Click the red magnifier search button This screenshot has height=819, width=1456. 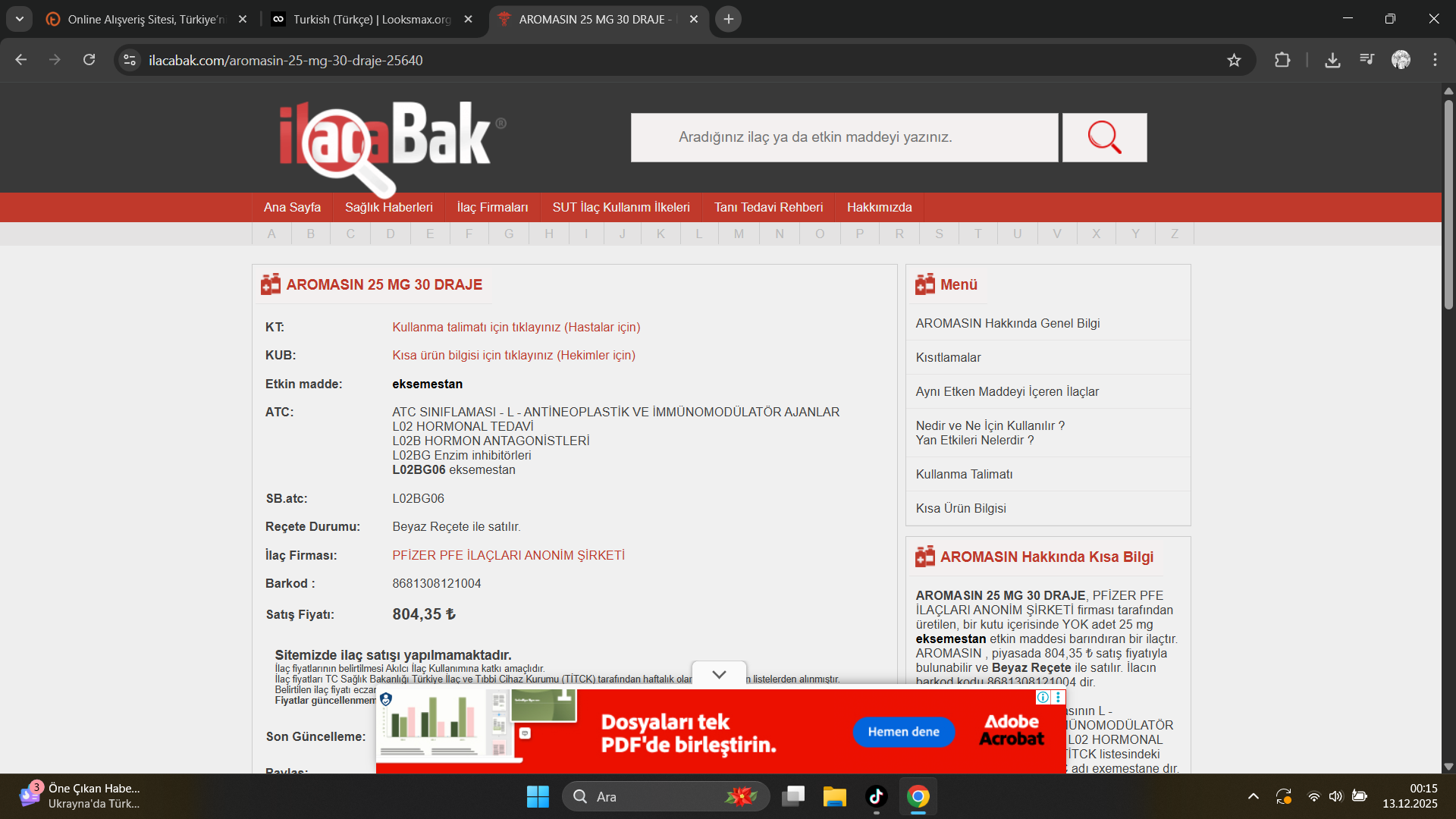coord(1104,137)
